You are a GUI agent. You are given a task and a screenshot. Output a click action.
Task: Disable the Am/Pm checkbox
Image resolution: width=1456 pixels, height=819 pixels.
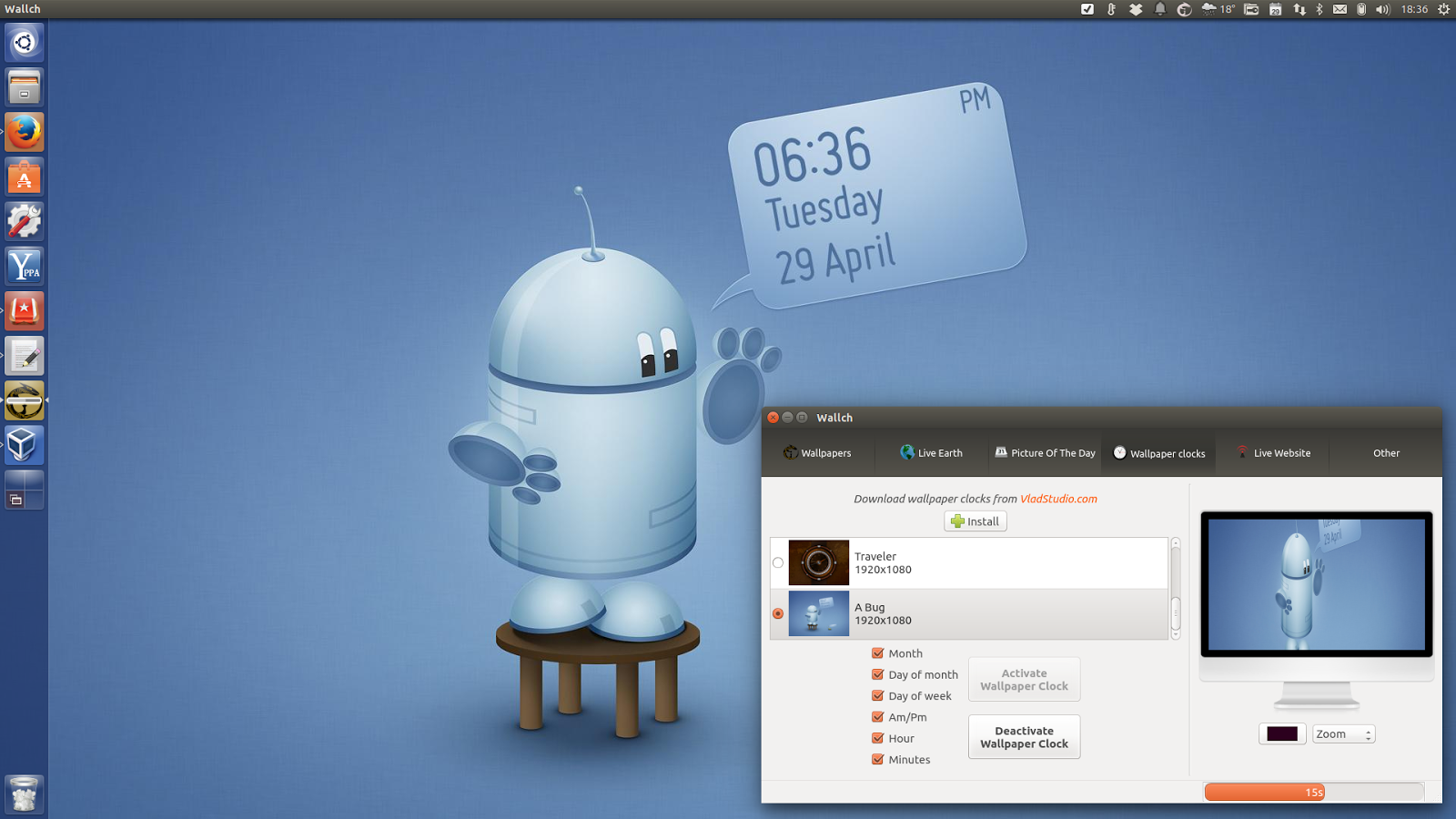(x=875, y=716)
